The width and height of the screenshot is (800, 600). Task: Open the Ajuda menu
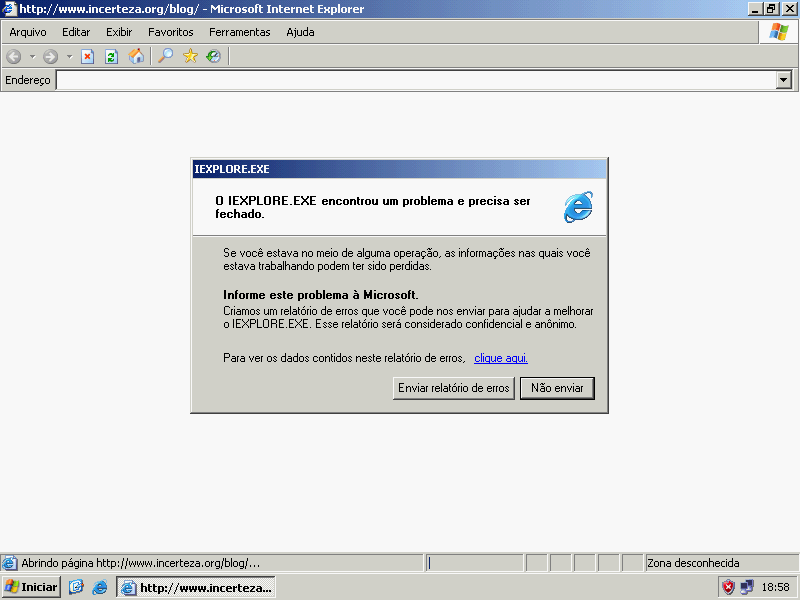coord(300,32)
